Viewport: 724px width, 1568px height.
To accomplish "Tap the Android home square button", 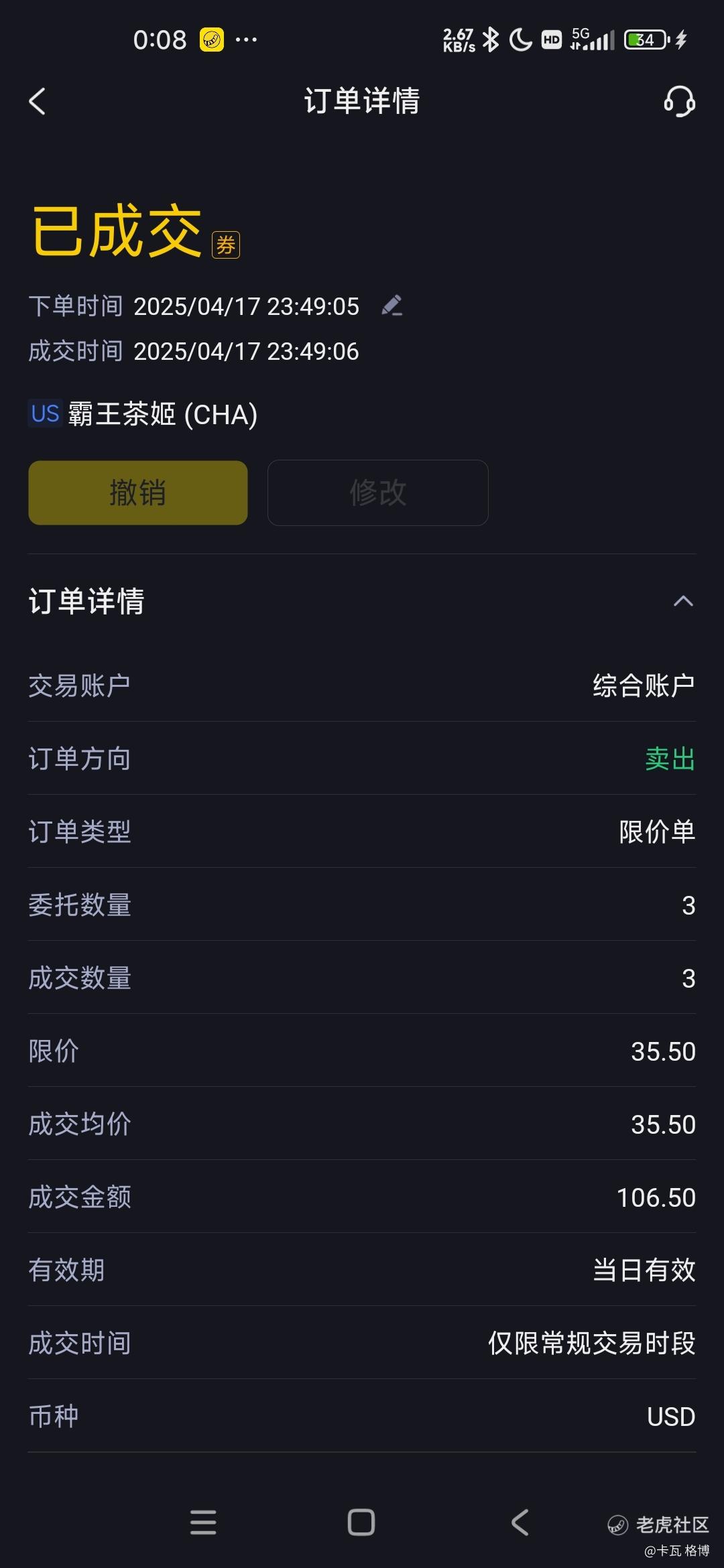I will [361, 1522].
